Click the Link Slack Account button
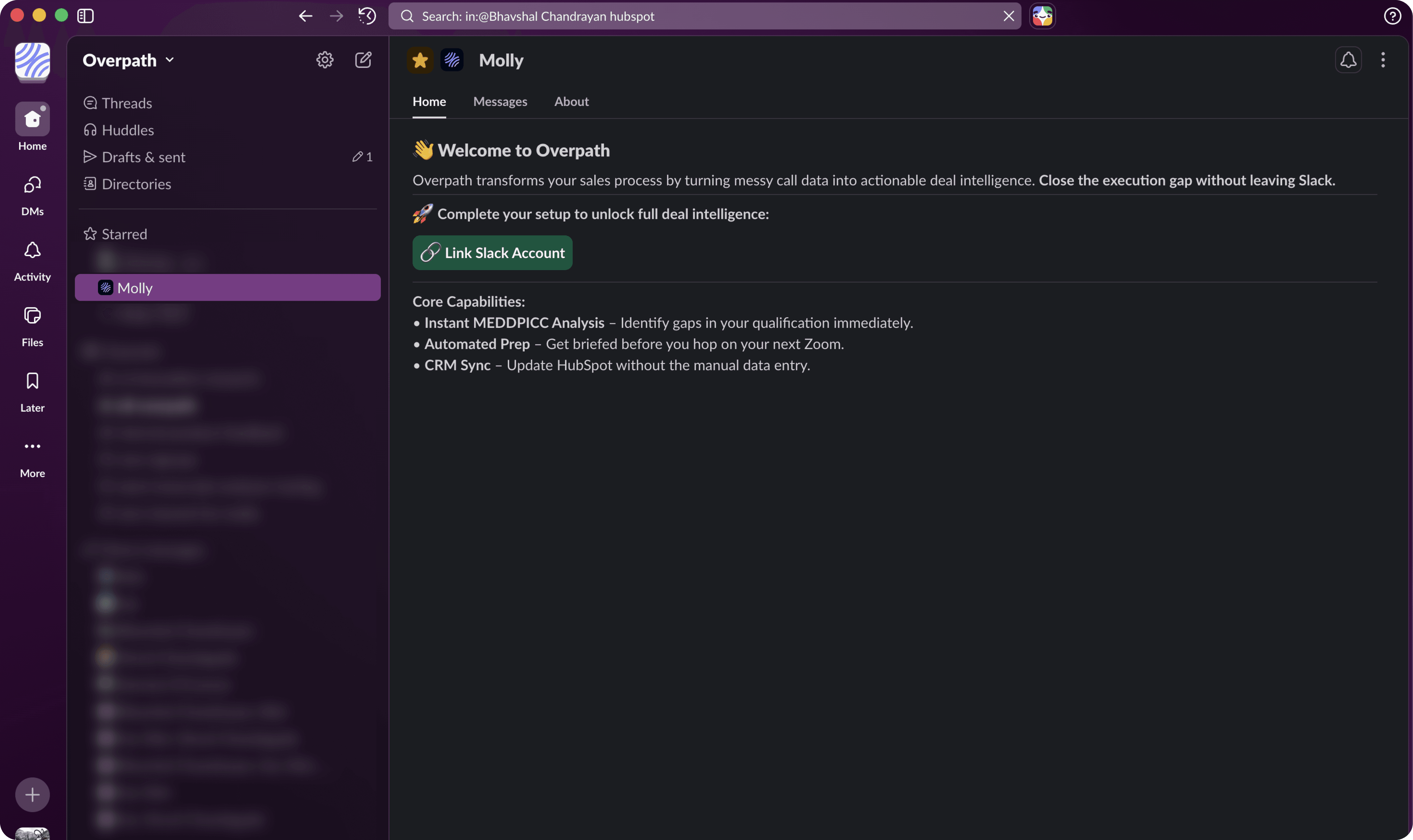The image size is (1413, 840). coord(492,252)
